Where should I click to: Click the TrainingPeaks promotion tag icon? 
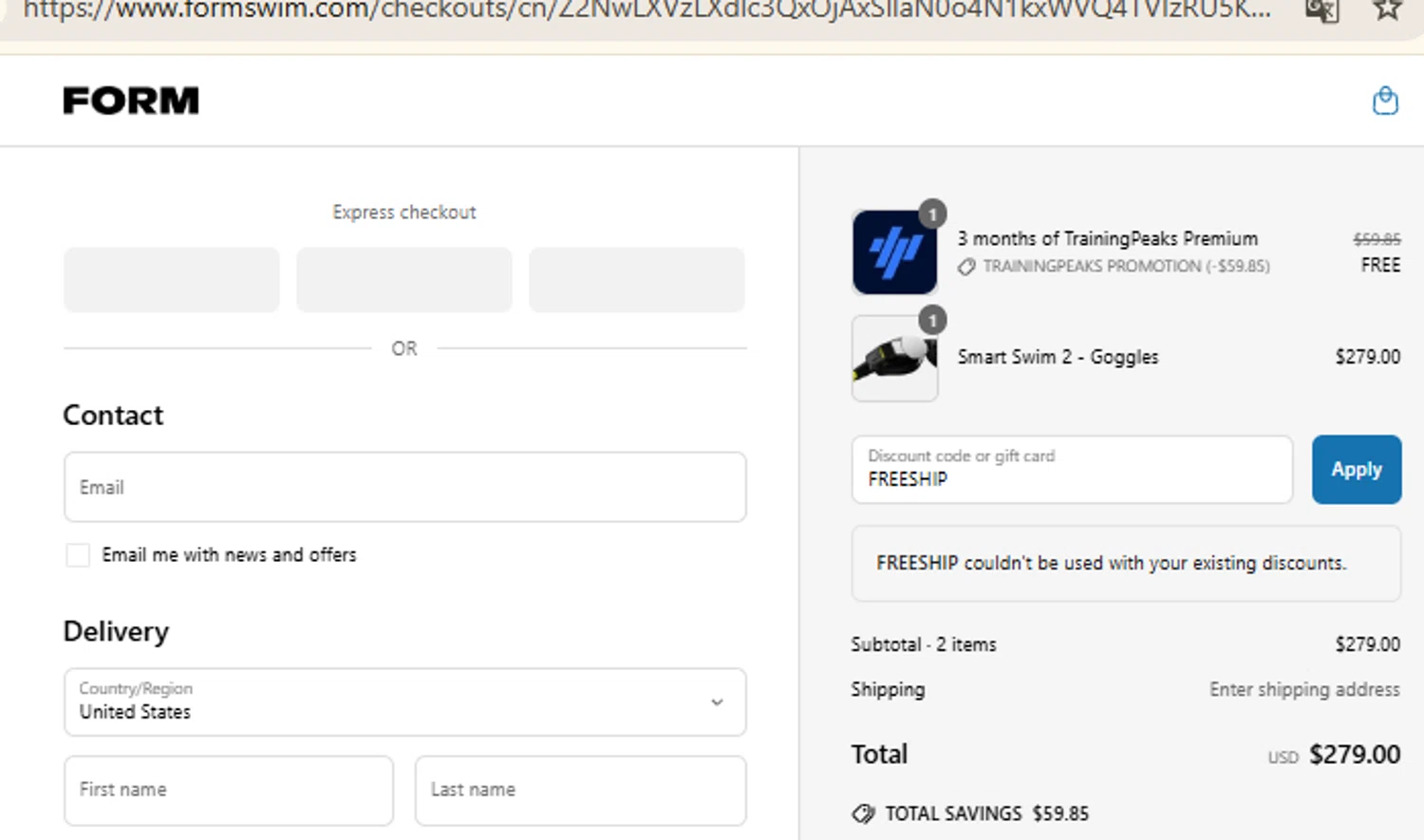(x=966, y=267)
